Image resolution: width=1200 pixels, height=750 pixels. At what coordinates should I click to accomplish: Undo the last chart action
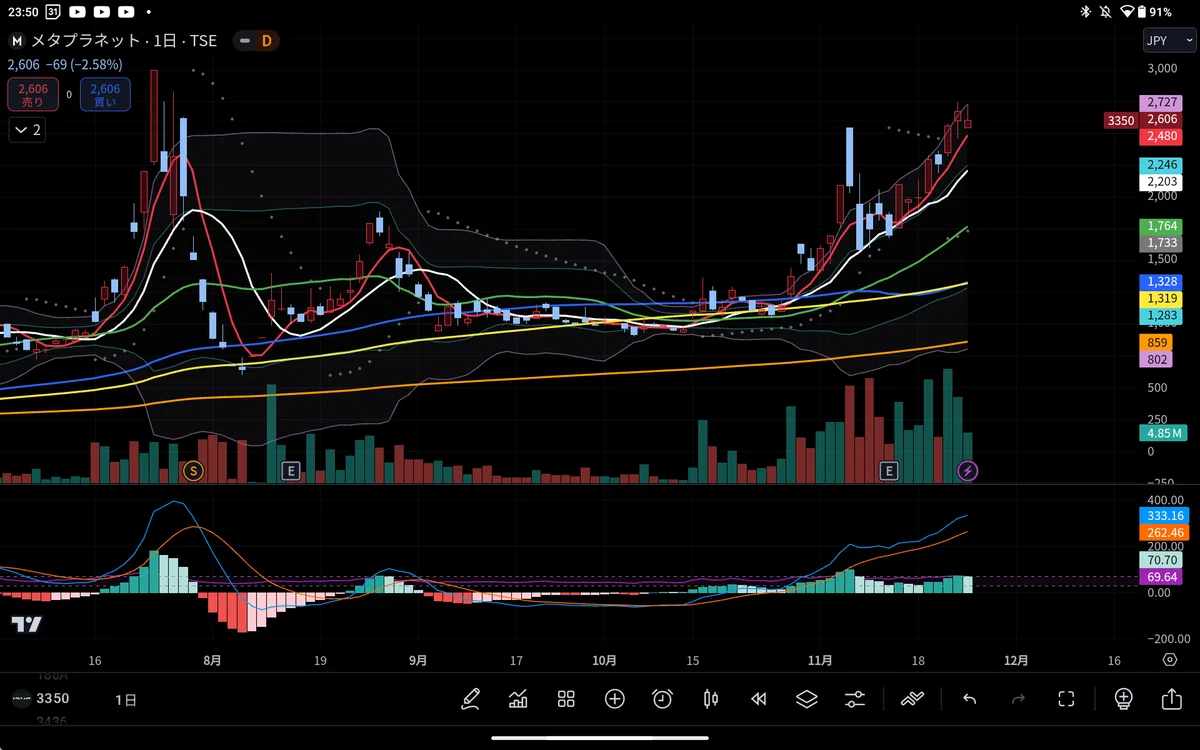click(x=969, y=699)
